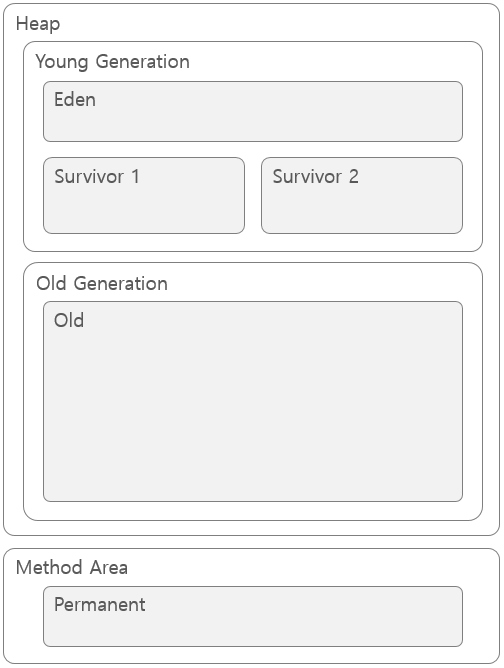Screen dimensions: 504x668
Task: Click the word "Generation" in Young Generation heading
Action: (x=143, y=62)
